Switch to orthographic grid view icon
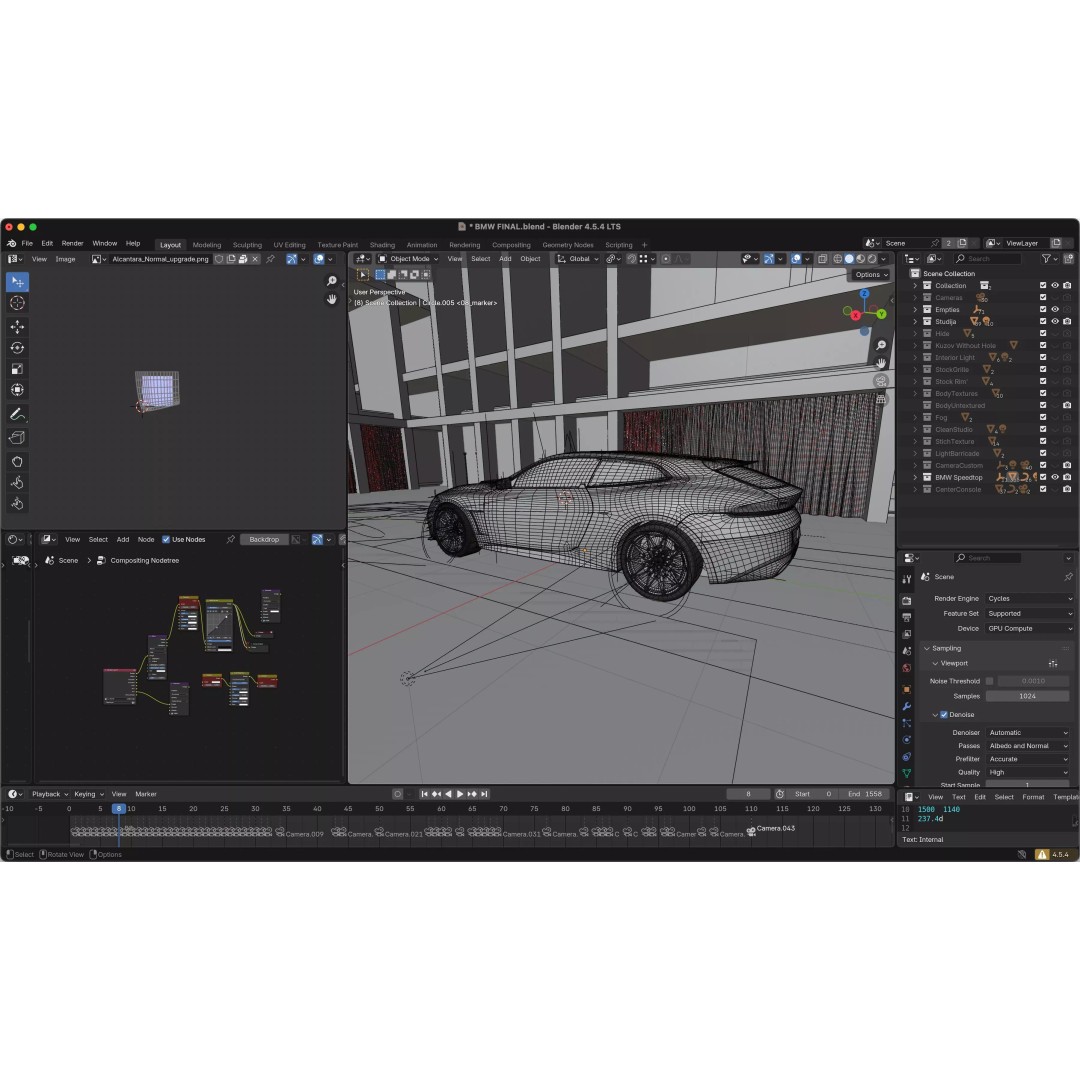 coord(881,399)
